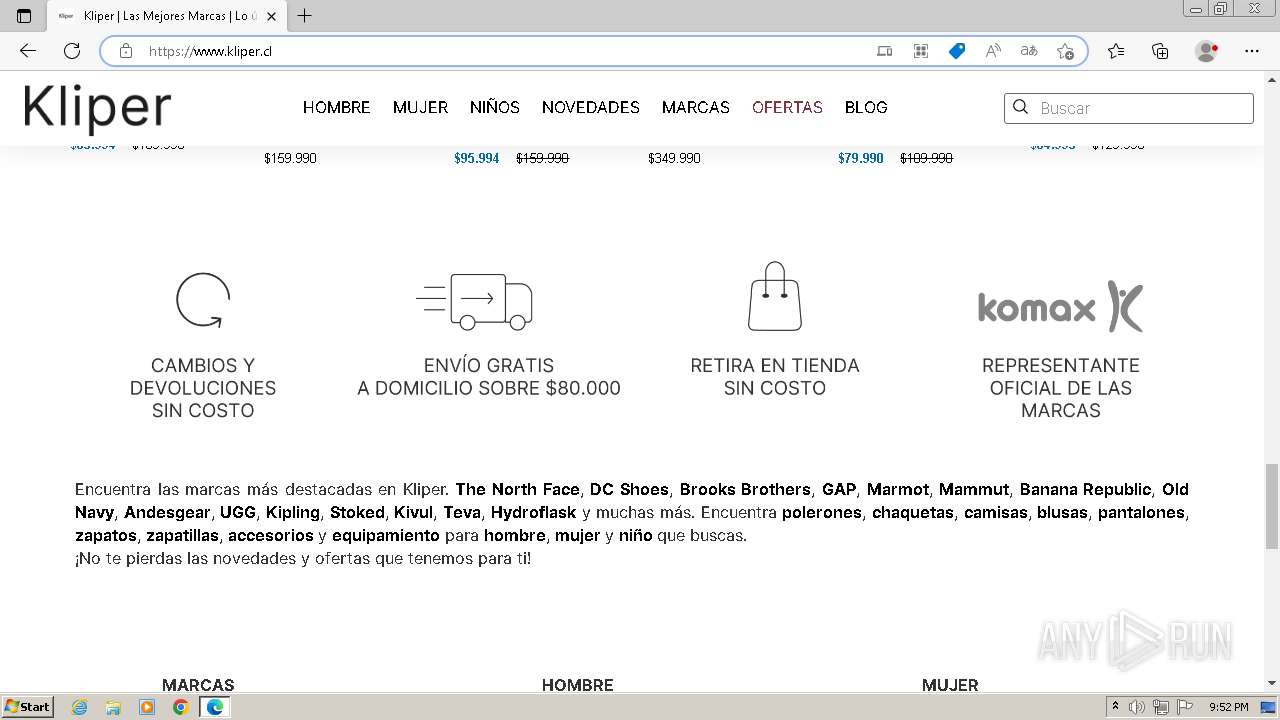Open the Banana Republic link
Screen dimensions: 1280x720
pyautogui.click(x=1085, y=489)
